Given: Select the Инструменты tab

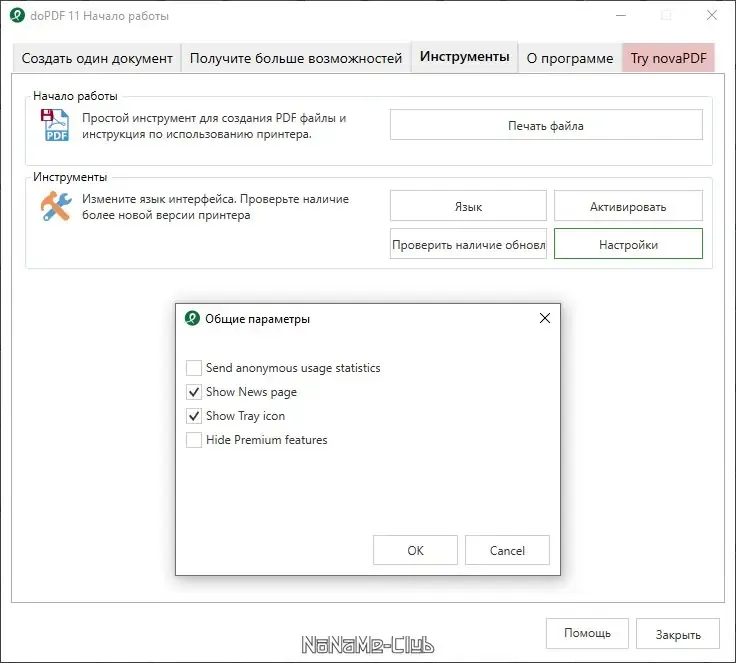Looking at the screenshot, I should [464, 57].
